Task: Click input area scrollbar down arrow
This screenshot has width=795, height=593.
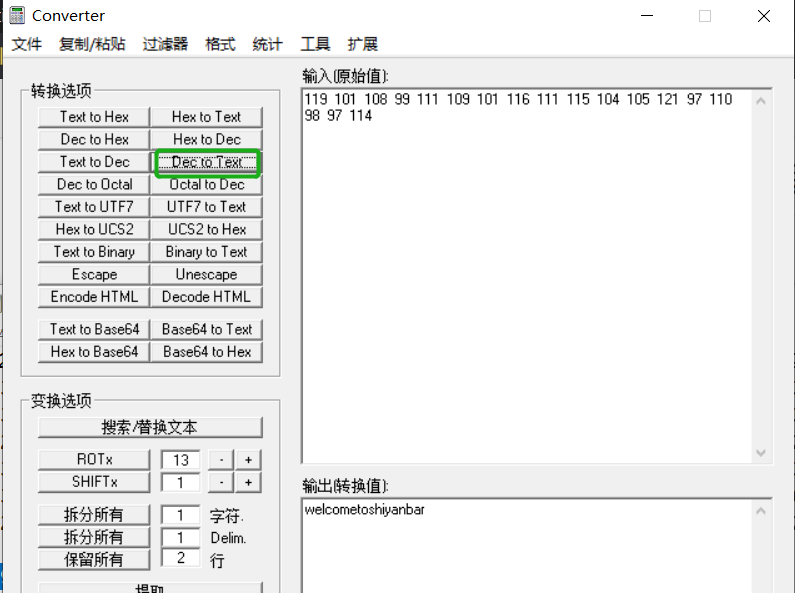Action: point(761,452)
